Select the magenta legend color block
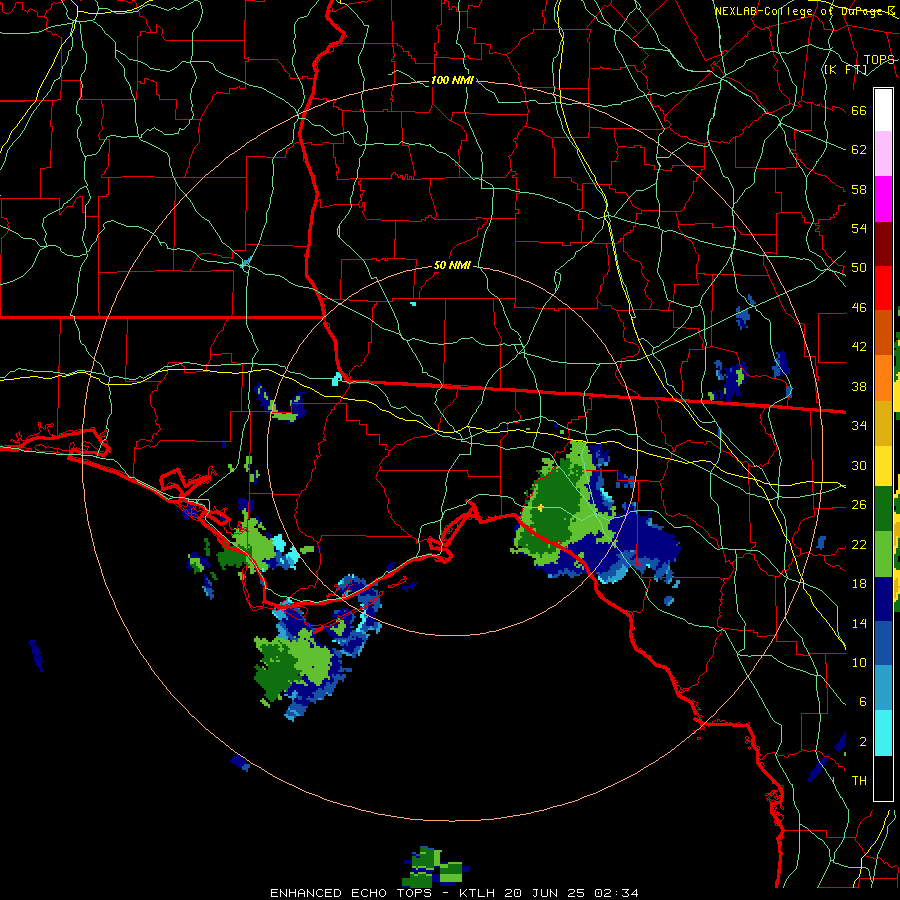 883,199
